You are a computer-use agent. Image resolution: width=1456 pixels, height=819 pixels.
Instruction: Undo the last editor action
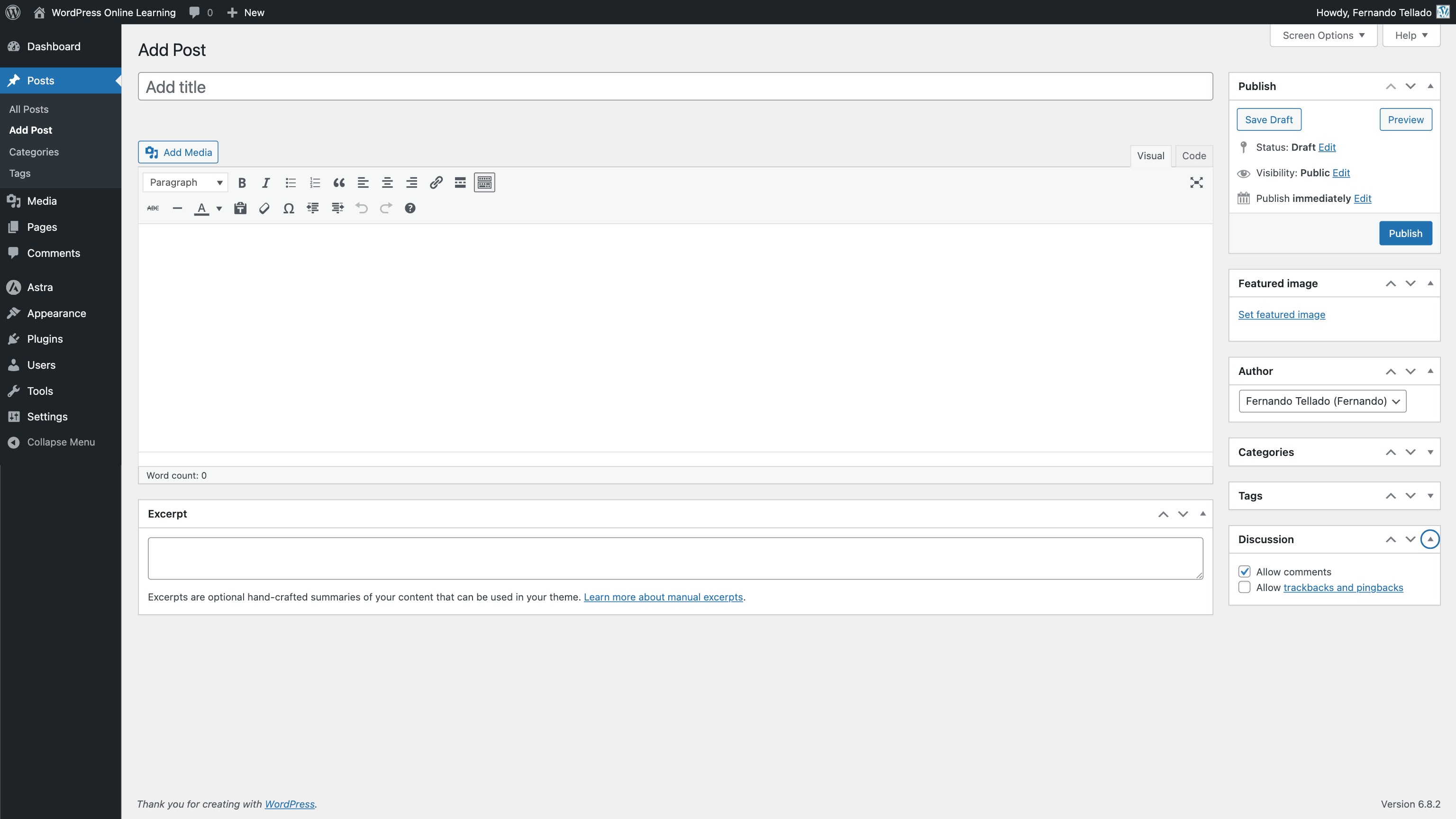click(x=361, y=208)
